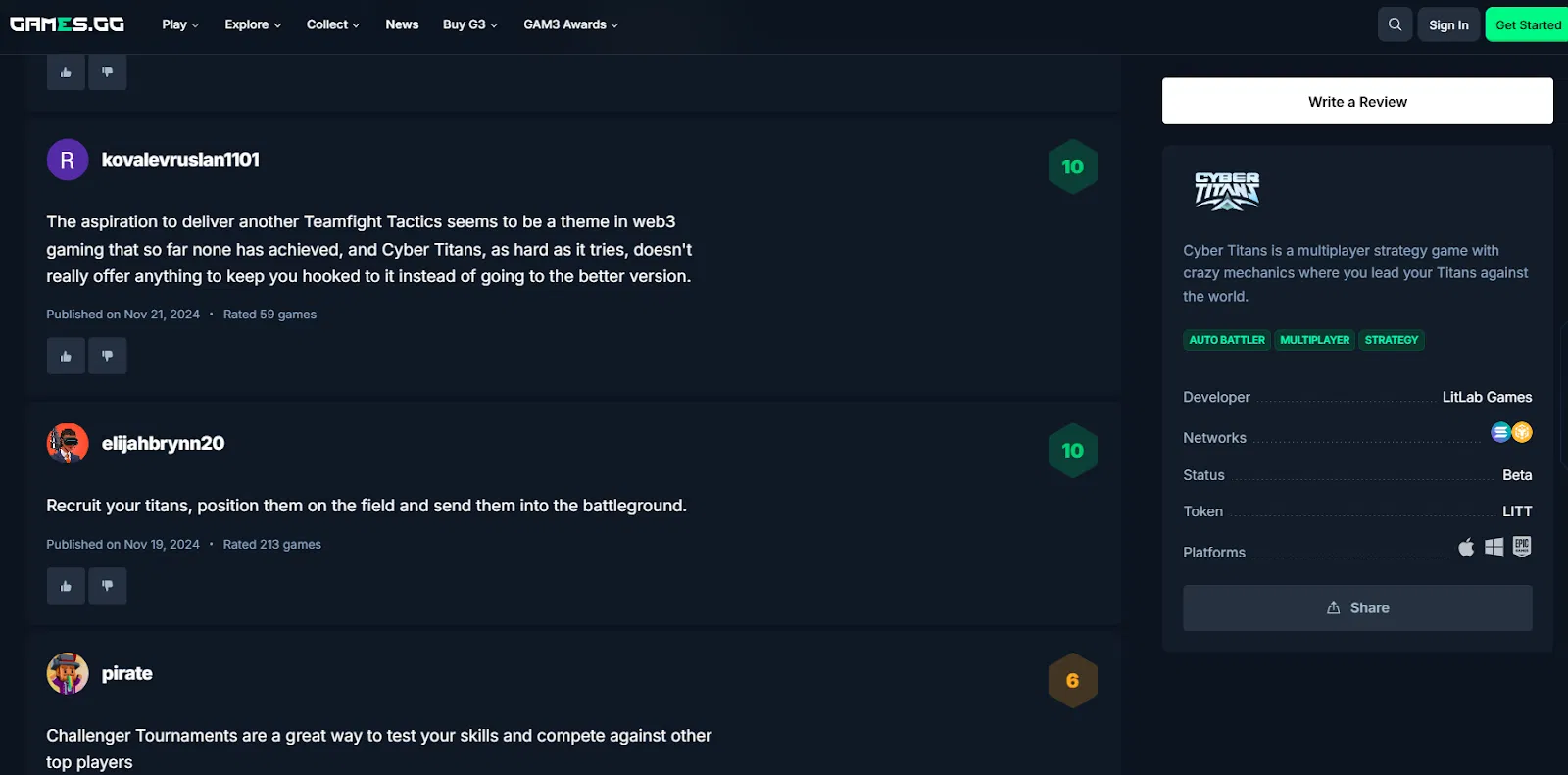The height and width of the screenshot is (775, 1568).
Task: Open the GAM3 Awards menu
Action: click(571, 24)
